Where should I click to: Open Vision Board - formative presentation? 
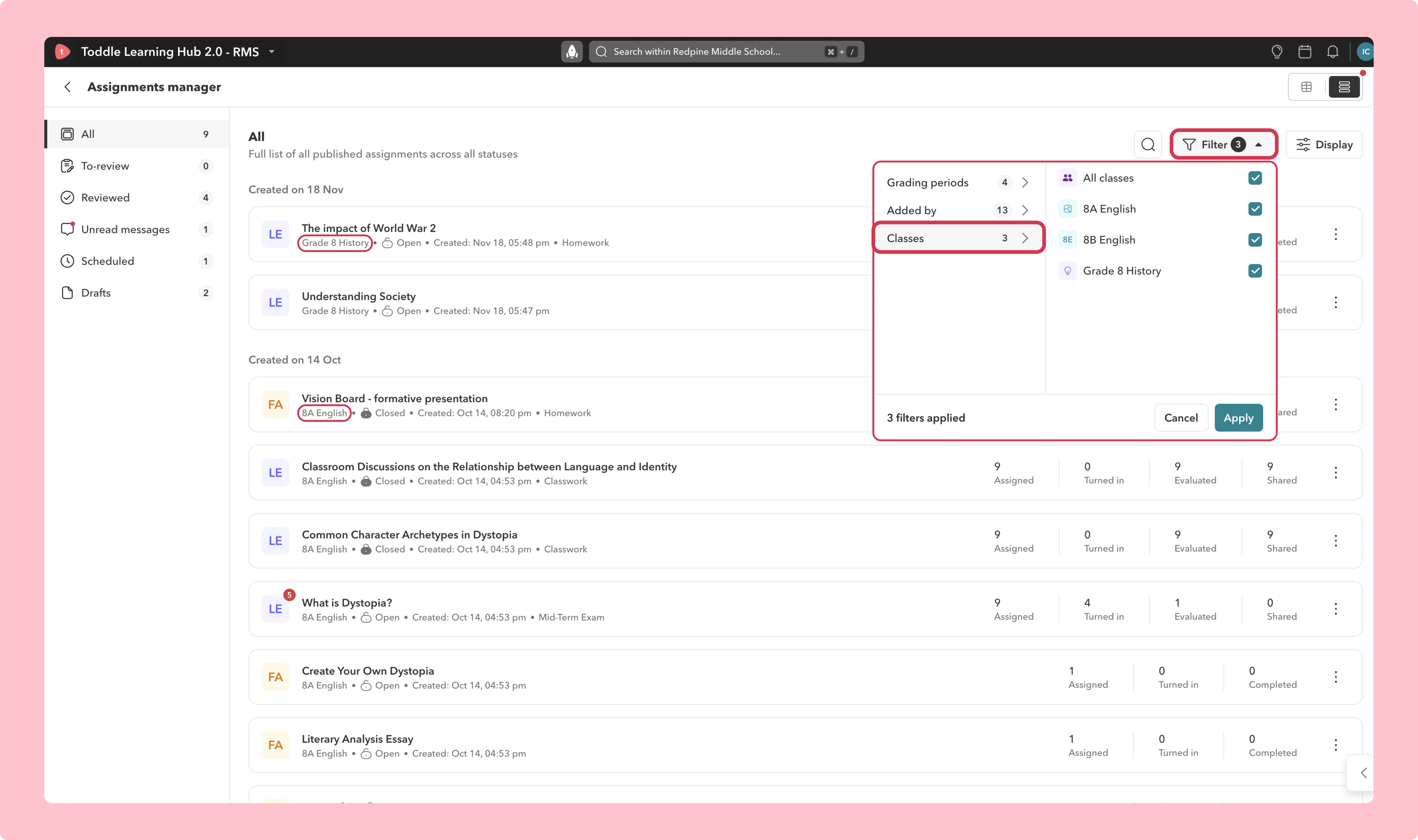[x=395, y=399]
